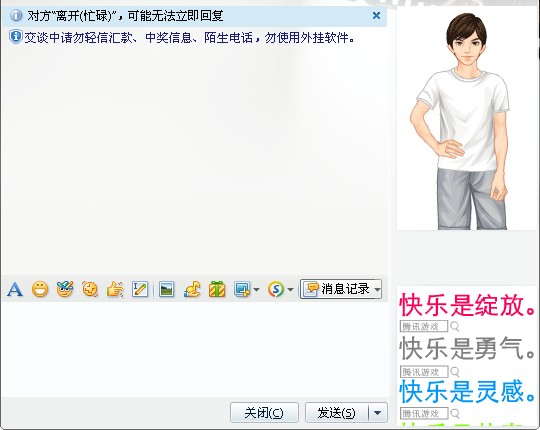The width and height of the screenshot is (540, 430).
Task: Open the smiley emoticon picker
Action: [x=40, y=289]
